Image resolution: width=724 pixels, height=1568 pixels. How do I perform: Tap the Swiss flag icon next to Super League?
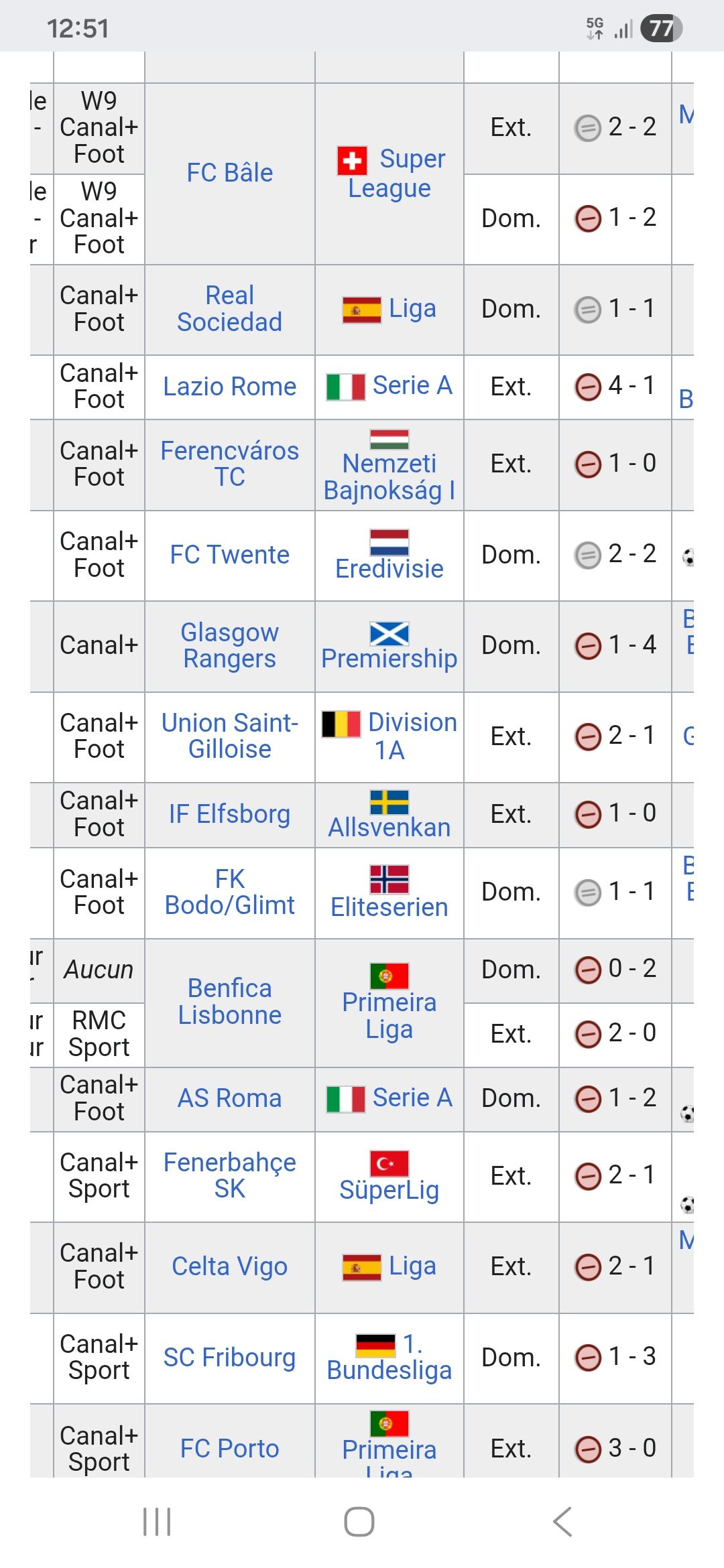point(352,161)
